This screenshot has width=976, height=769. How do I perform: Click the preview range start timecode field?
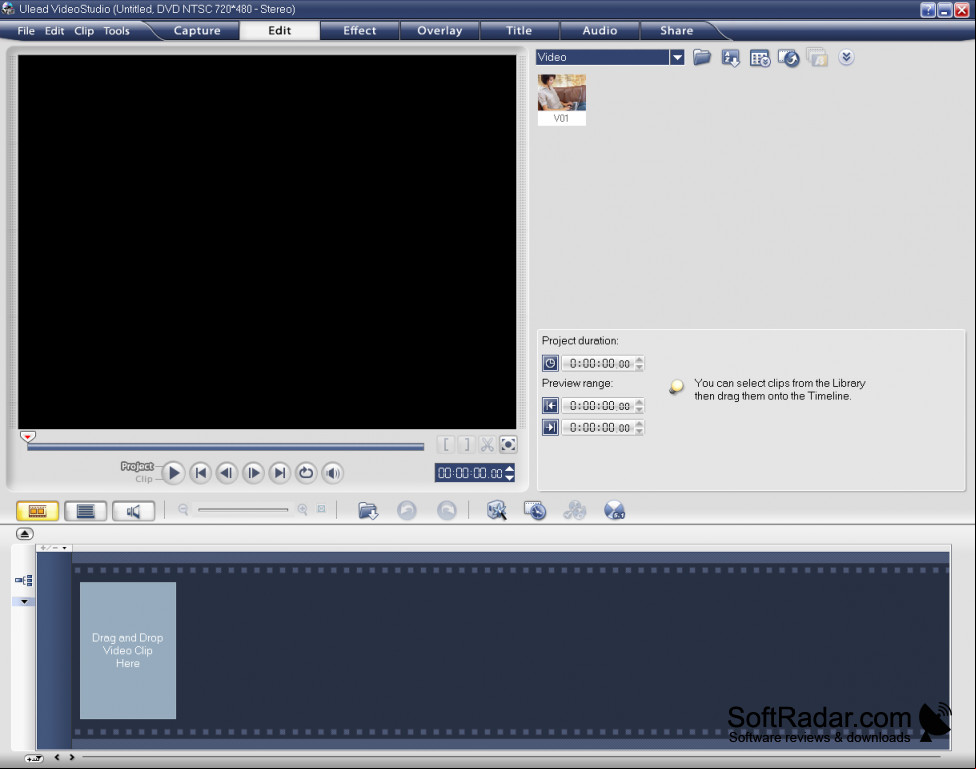click(598, 406)
